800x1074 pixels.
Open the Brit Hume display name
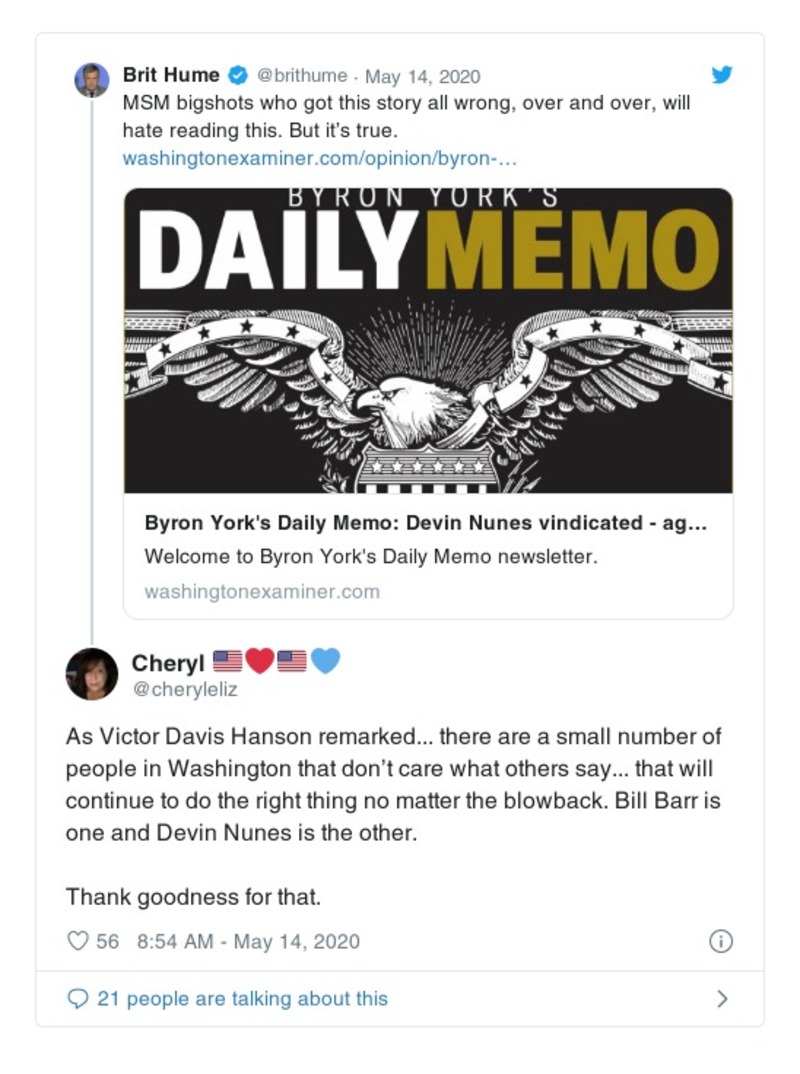pyautogui.click(x=170, y=76)
